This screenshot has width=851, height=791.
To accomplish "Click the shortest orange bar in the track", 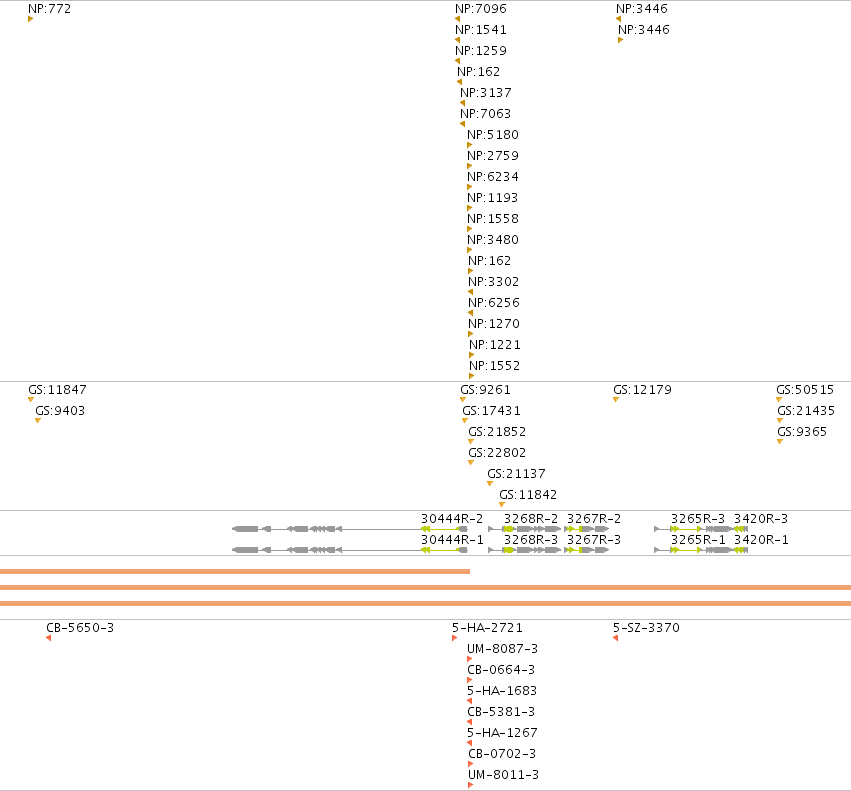I will (x=235, y=572).
